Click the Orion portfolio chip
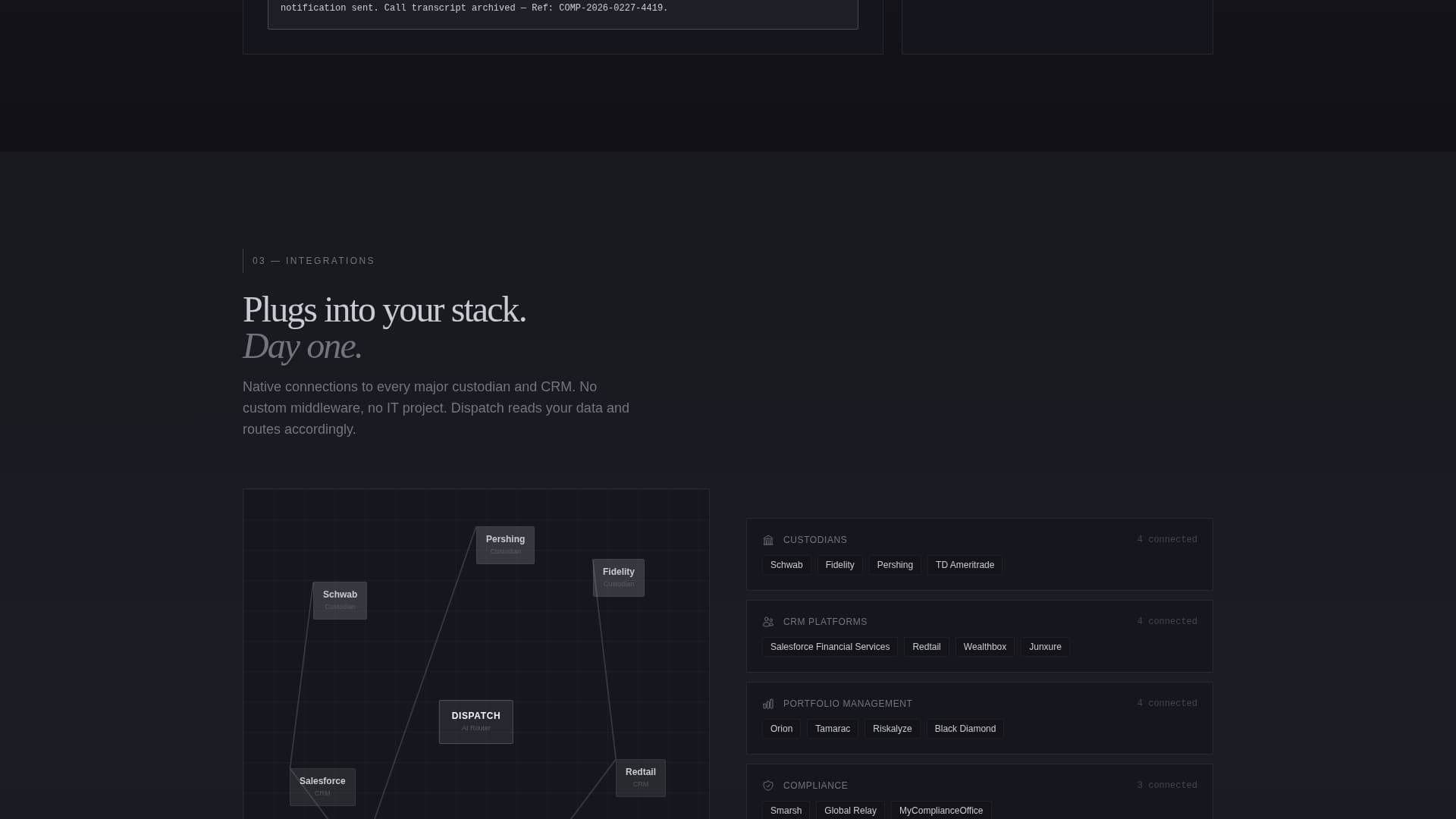 click(x=781, y=729)
